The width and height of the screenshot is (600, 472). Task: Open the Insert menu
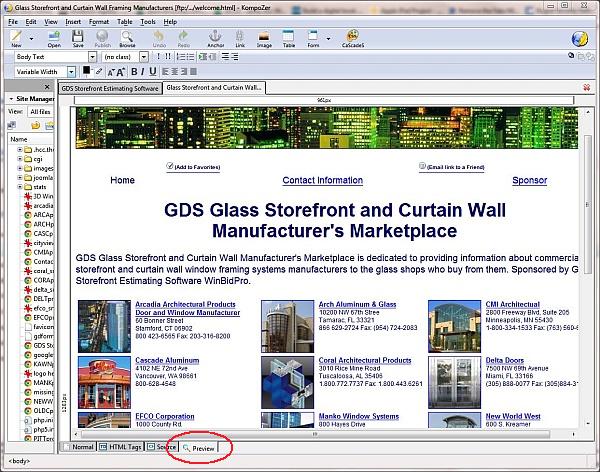point(73,22)
